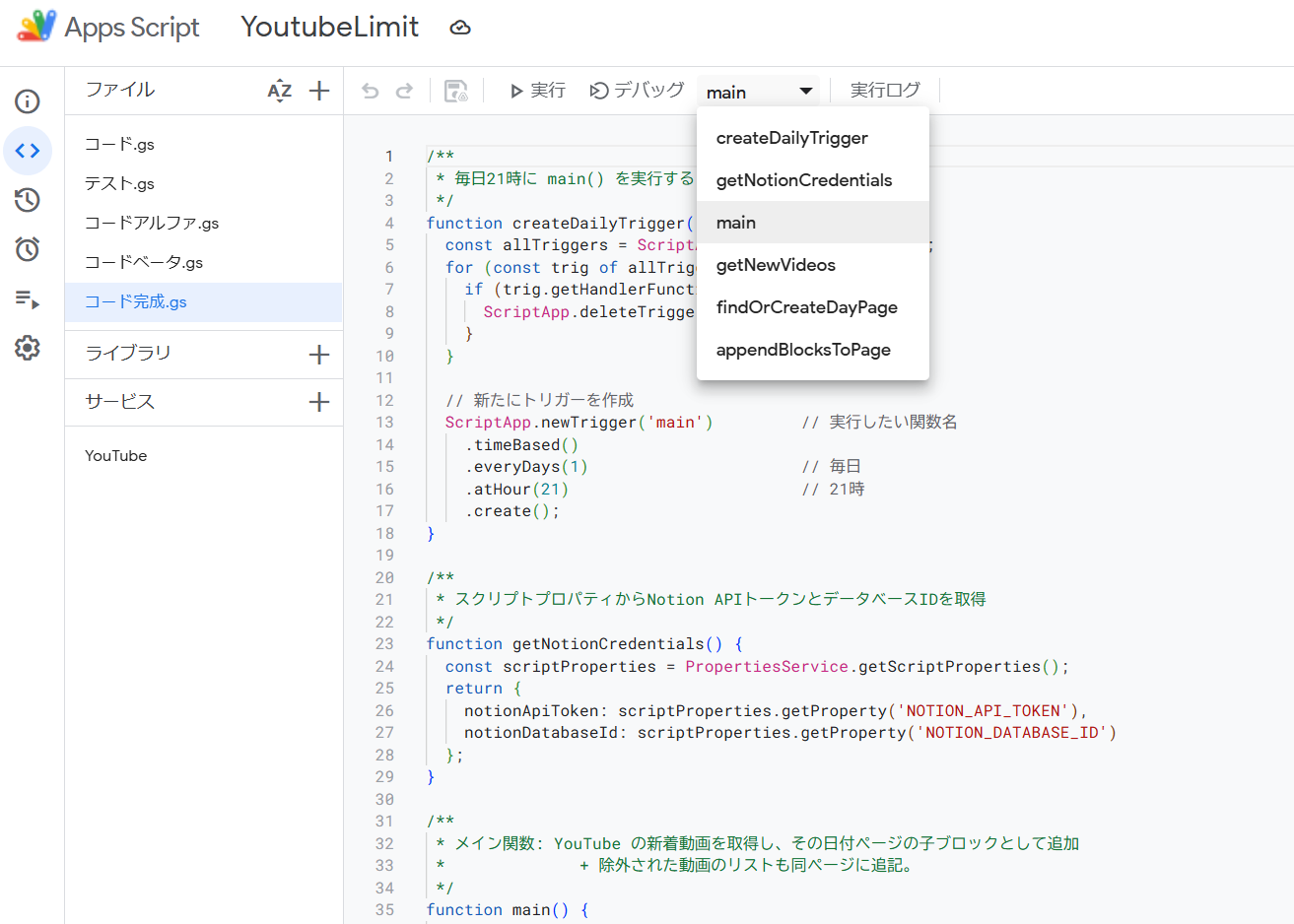Viewport: 1294px width, 924px height.
Task: Choose appendBlocksToPage from function list
Action: point(812,350)
